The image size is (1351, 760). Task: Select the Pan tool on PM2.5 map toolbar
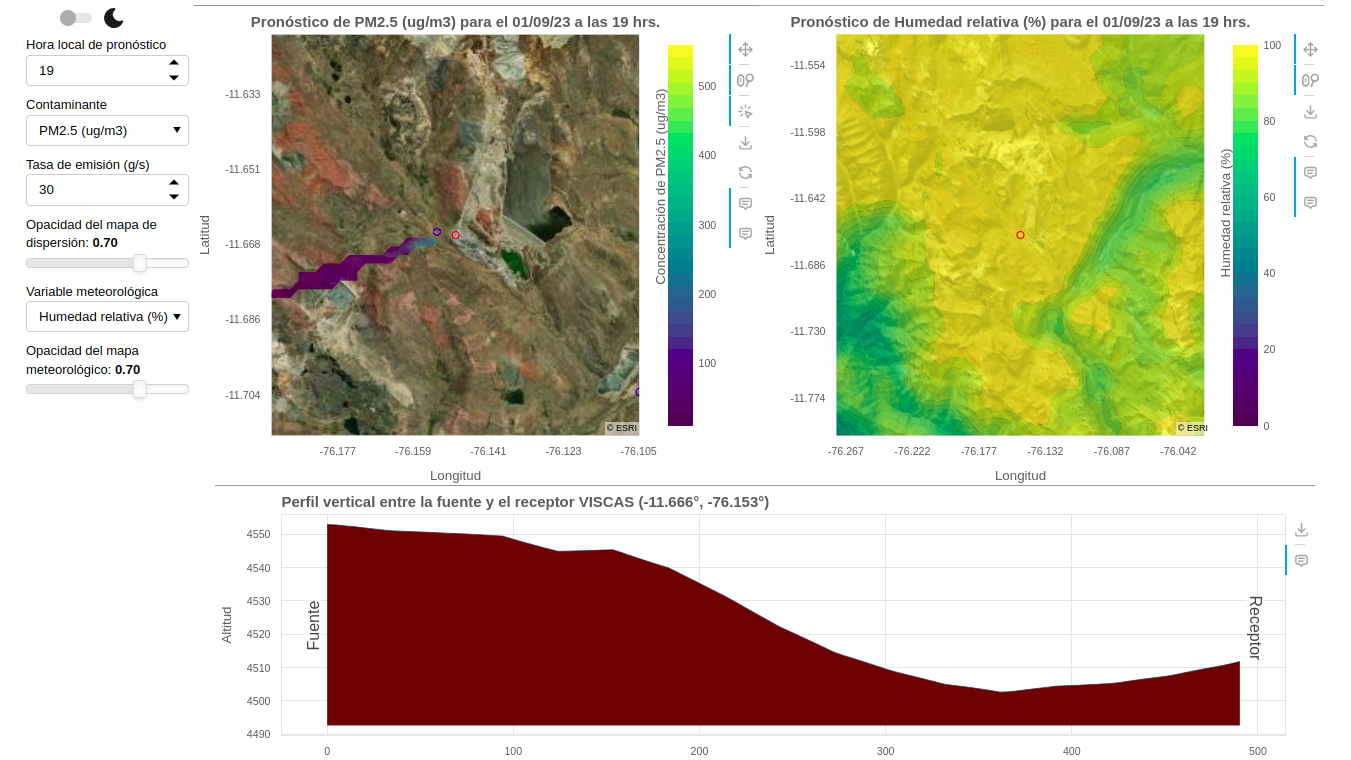click(x=745, y=50)
